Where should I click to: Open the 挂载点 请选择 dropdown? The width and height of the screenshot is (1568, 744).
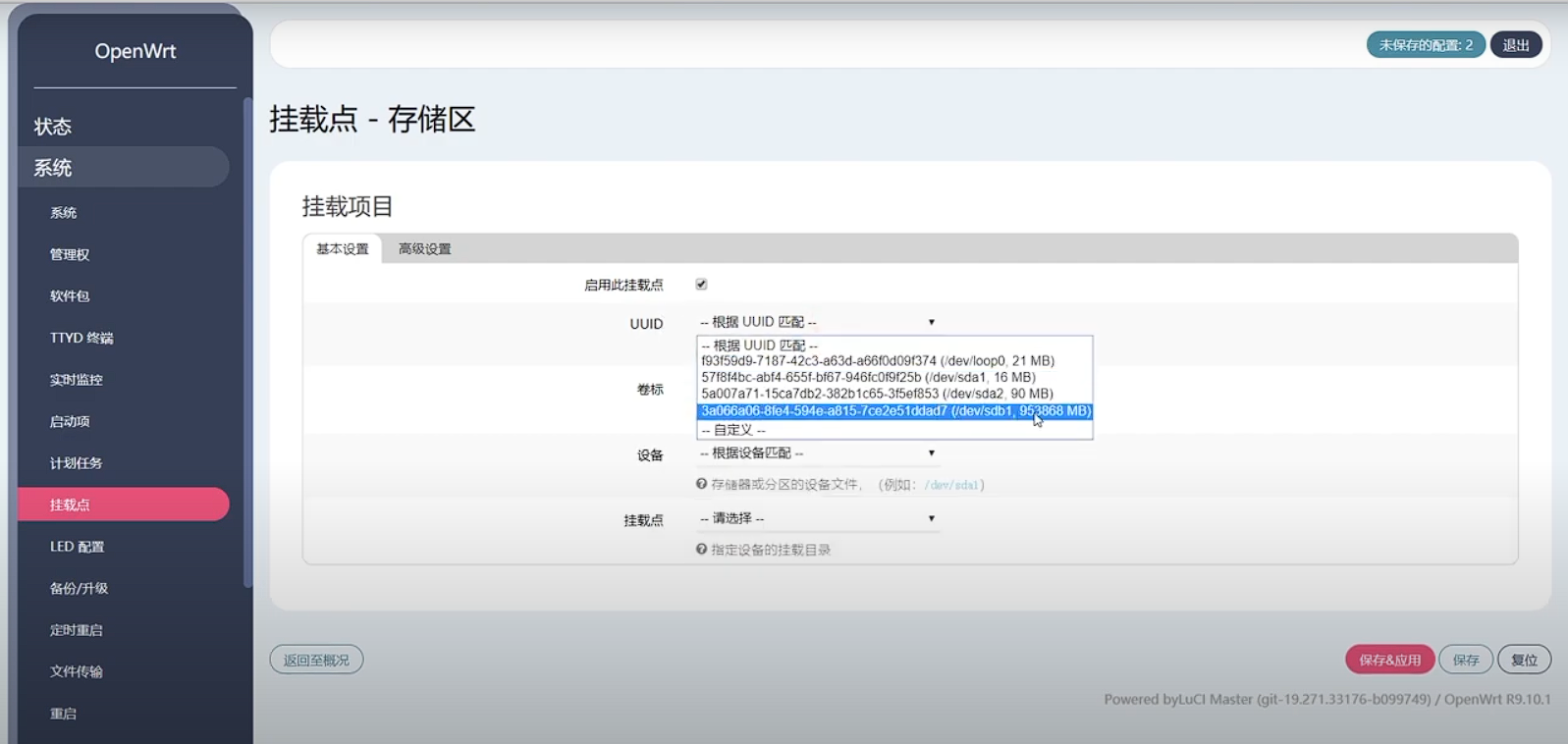[x=818, y=518]
